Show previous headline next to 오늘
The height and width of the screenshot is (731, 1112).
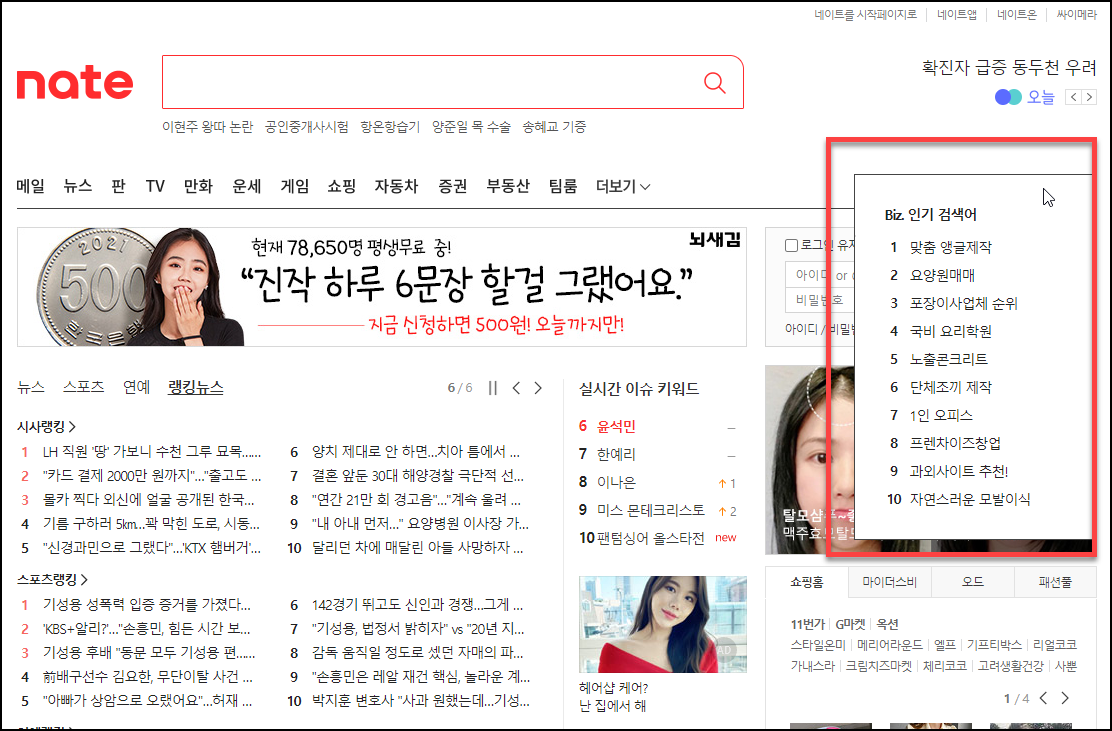point(1074,97)
